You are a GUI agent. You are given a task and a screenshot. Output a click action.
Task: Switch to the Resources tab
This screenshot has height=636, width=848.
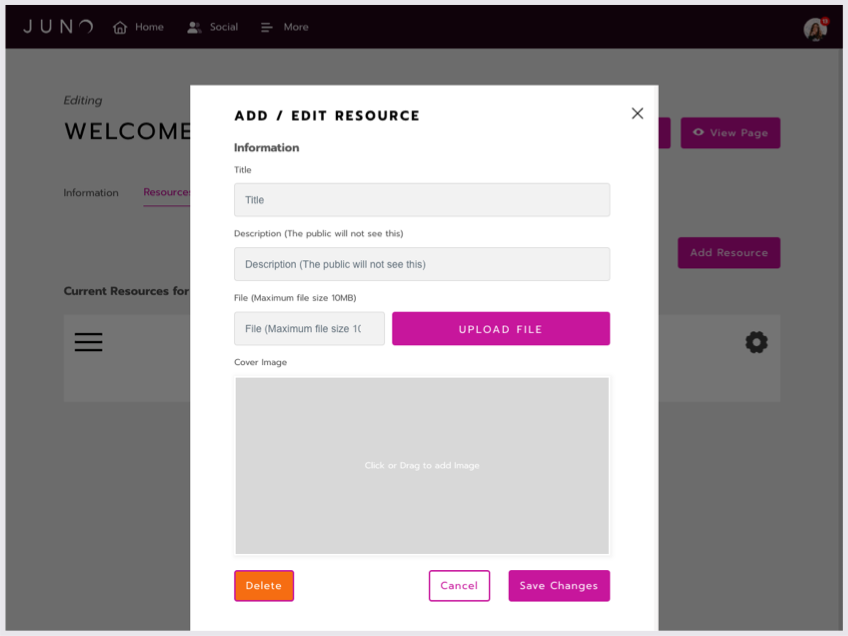[167, 193]
